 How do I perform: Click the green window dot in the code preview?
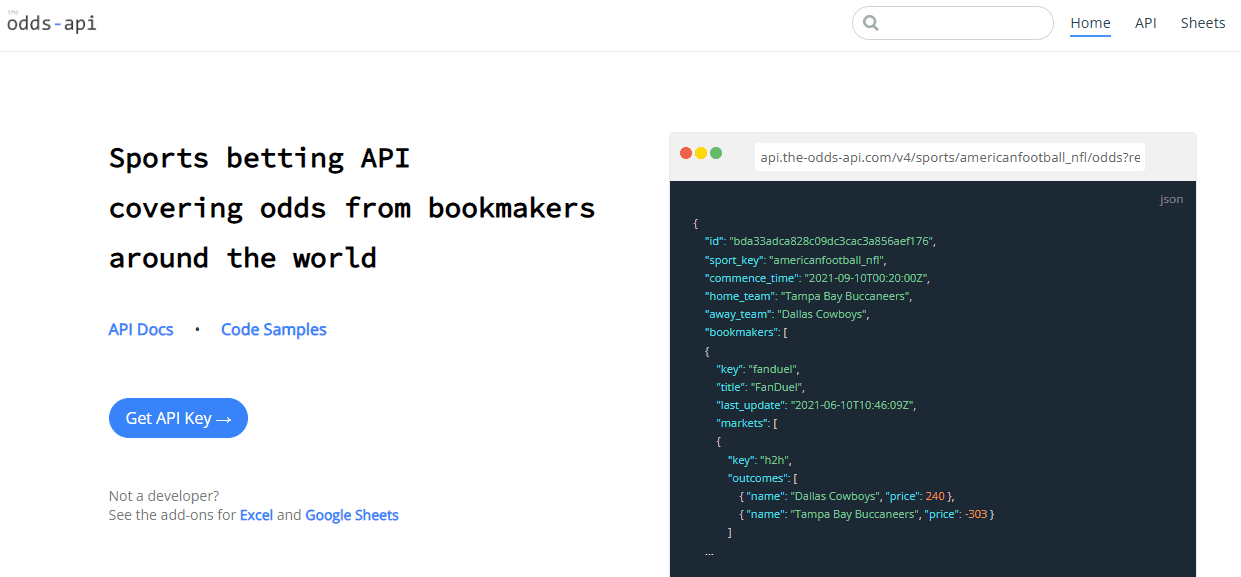pyautogui.click(x=715, y=153)
